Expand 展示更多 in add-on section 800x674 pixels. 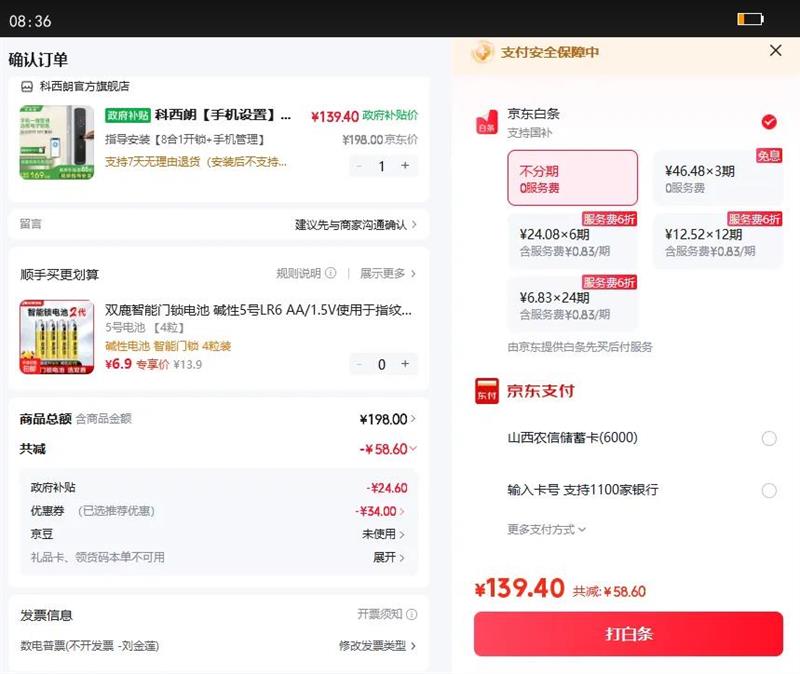[x=388, y=274]
